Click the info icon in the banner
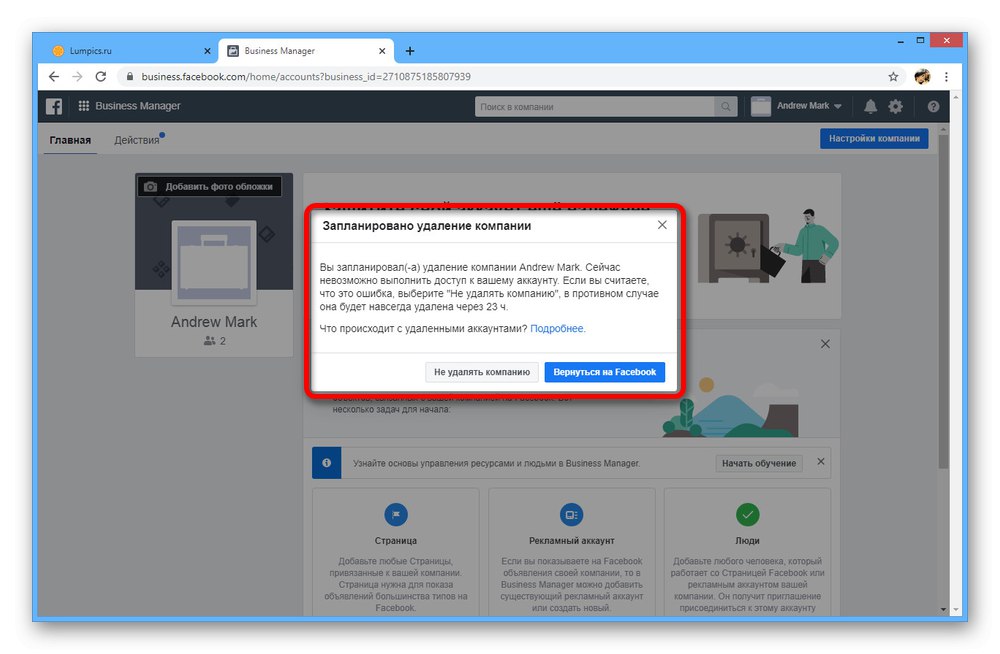Screen dimensions: 1000x654 click(x=327, y=463)
